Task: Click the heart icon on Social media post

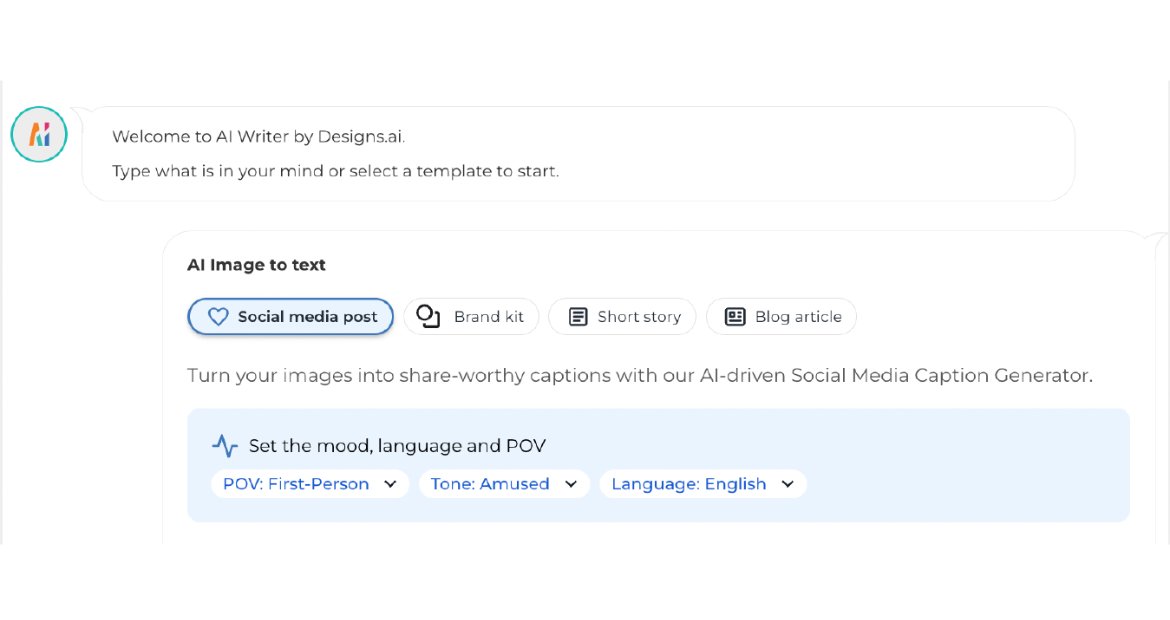Action: click(218, 316)
